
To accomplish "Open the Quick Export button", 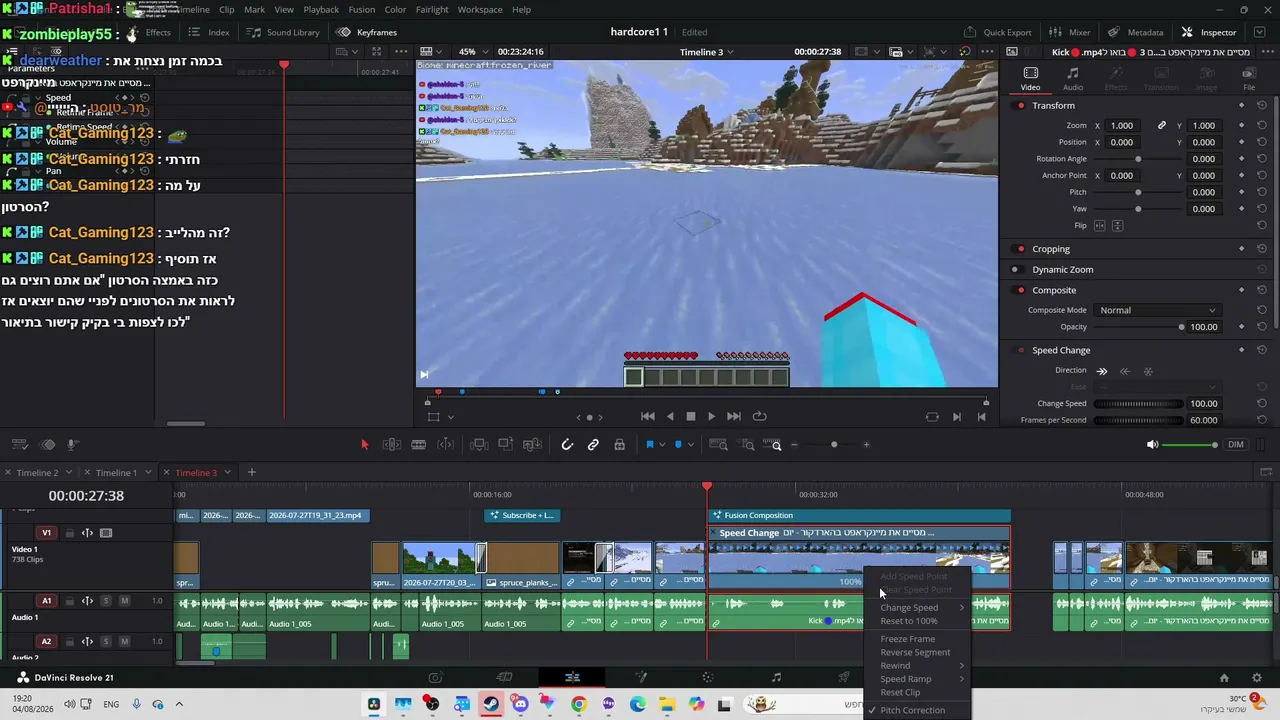I will click(x=997, y=32).
